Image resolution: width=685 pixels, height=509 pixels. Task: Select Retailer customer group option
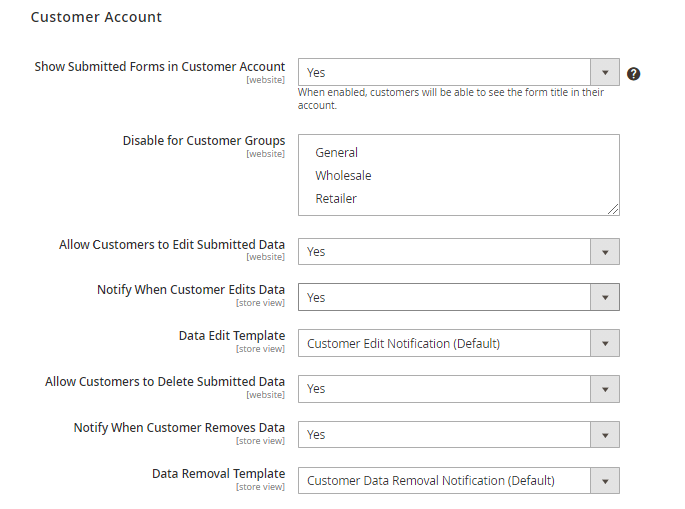(336, 199)
